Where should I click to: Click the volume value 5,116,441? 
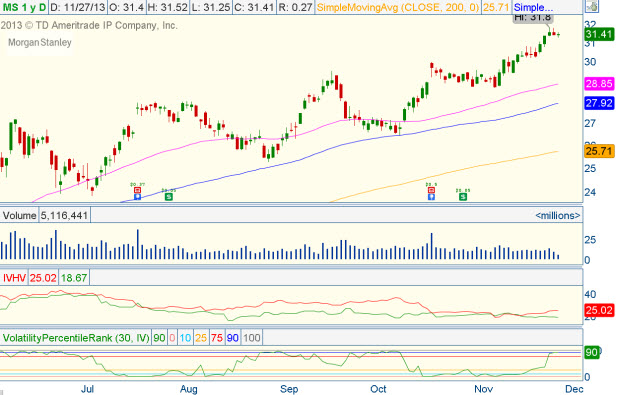click(64, 216)
